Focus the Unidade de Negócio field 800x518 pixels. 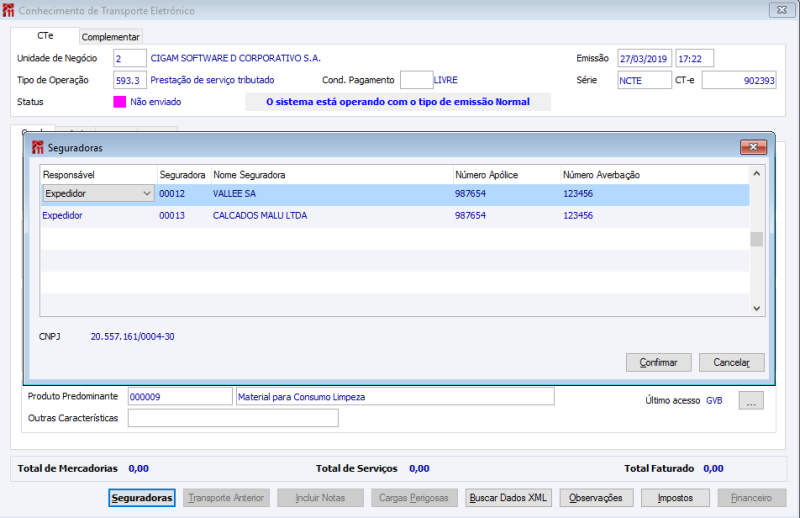point(130,58)
